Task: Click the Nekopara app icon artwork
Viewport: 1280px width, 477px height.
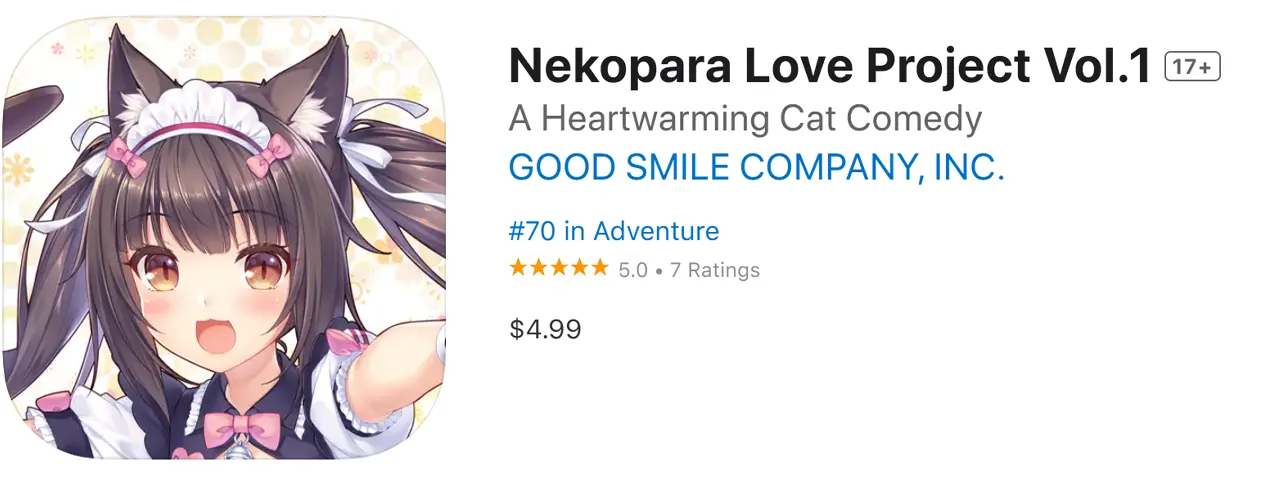Action: (223, 238)
